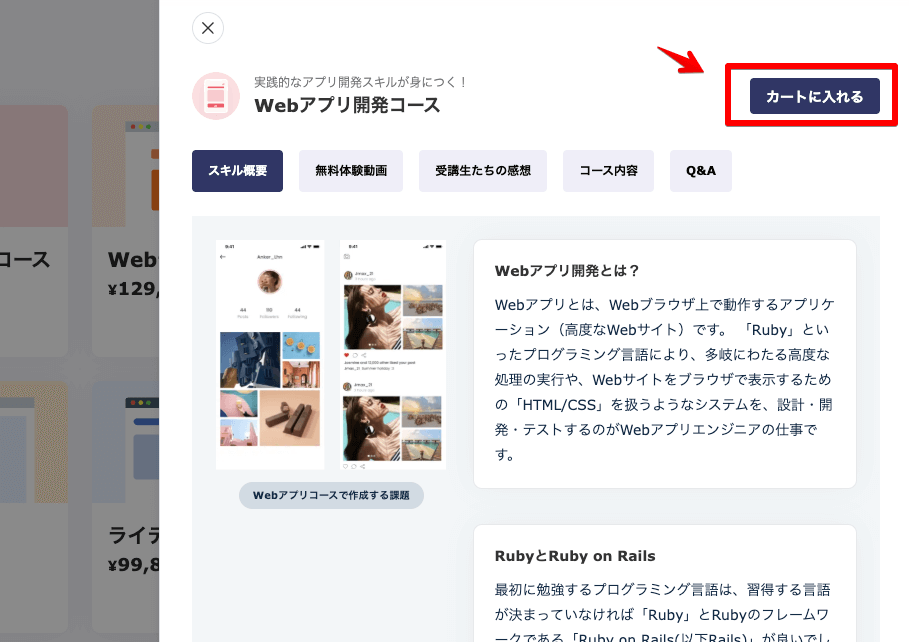Click the camera icon atop feed mockup
Screen dimensions: 909x642
(346, 257)
